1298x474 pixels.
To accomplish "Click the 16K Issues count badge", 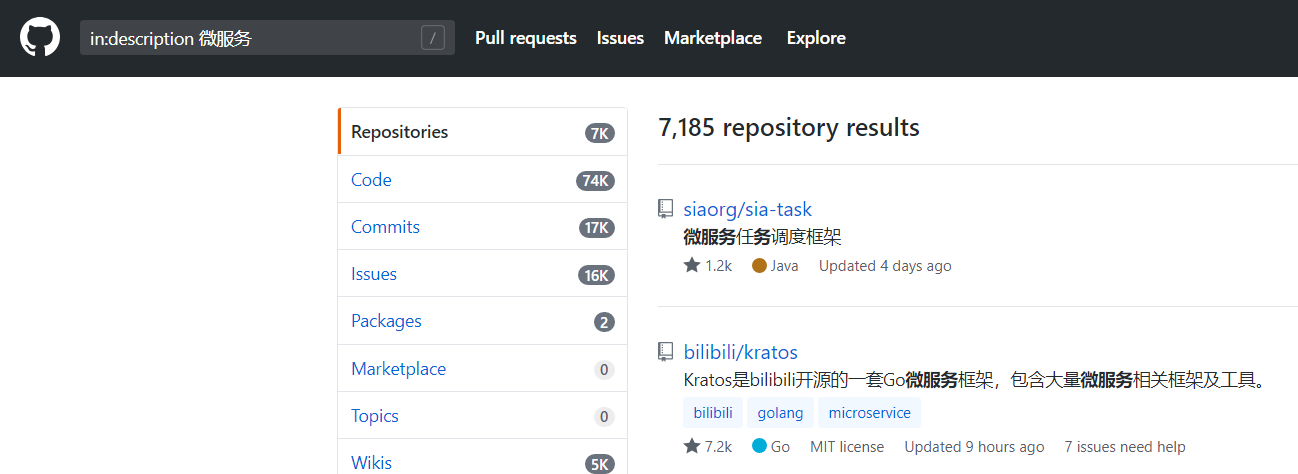I will pyautogui.click(x=596, y=275).
